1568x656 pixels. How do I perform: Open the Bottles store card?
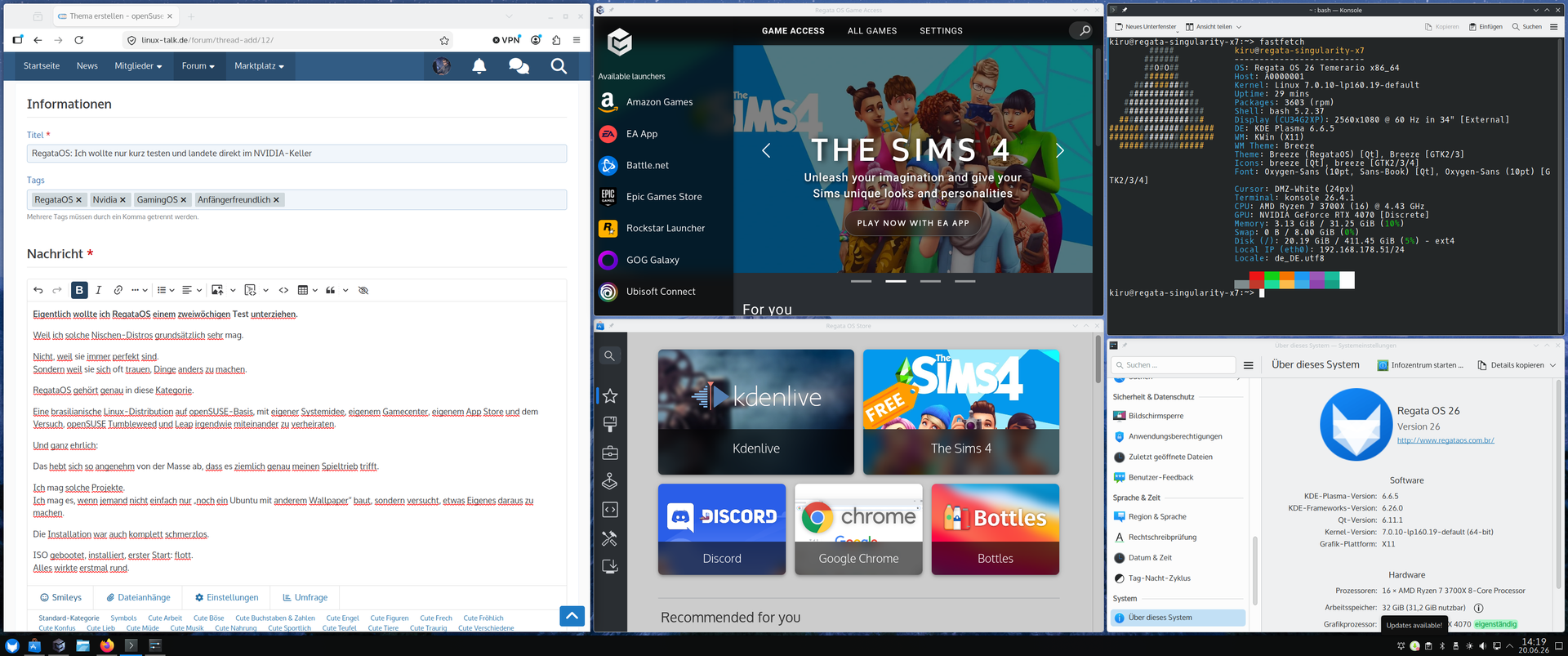tap(995, 529)
